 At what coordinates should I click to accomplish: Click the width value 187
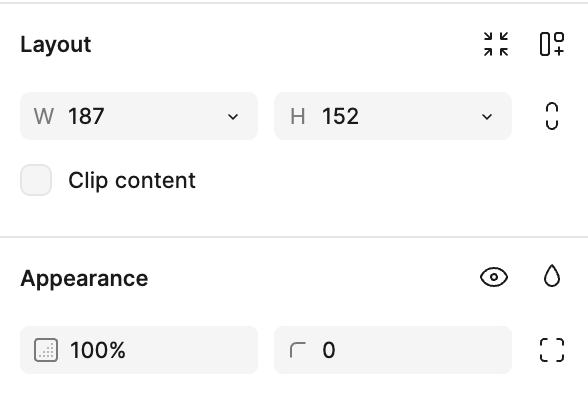tap(86, 116)
